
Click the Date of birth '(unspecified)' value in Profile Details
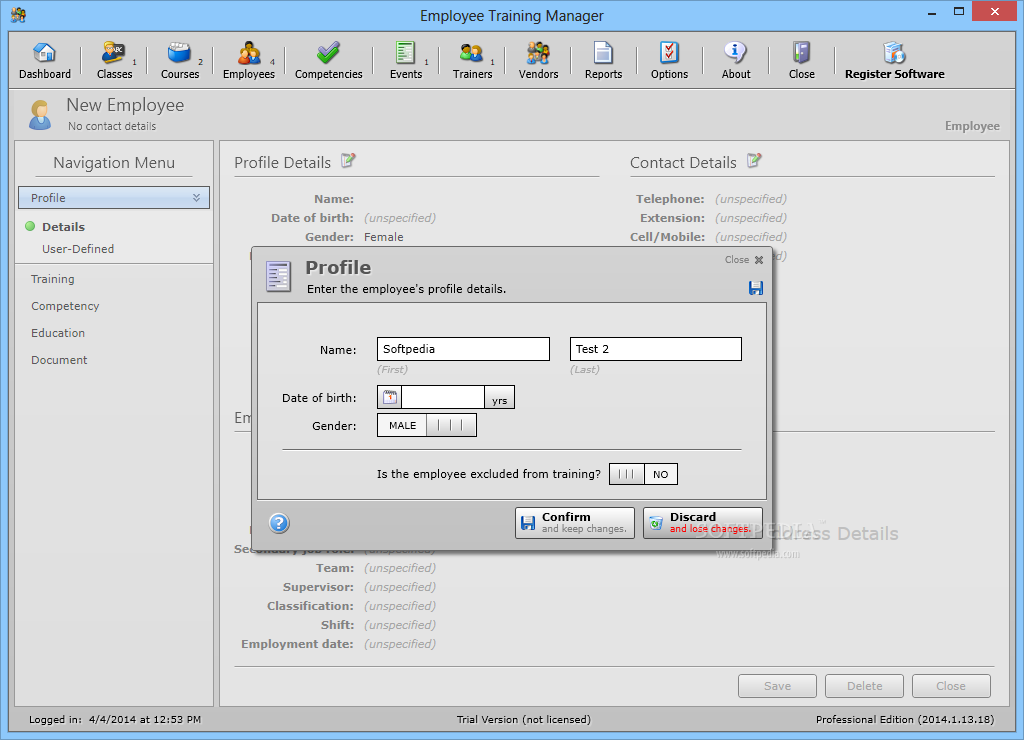(400, 217)
